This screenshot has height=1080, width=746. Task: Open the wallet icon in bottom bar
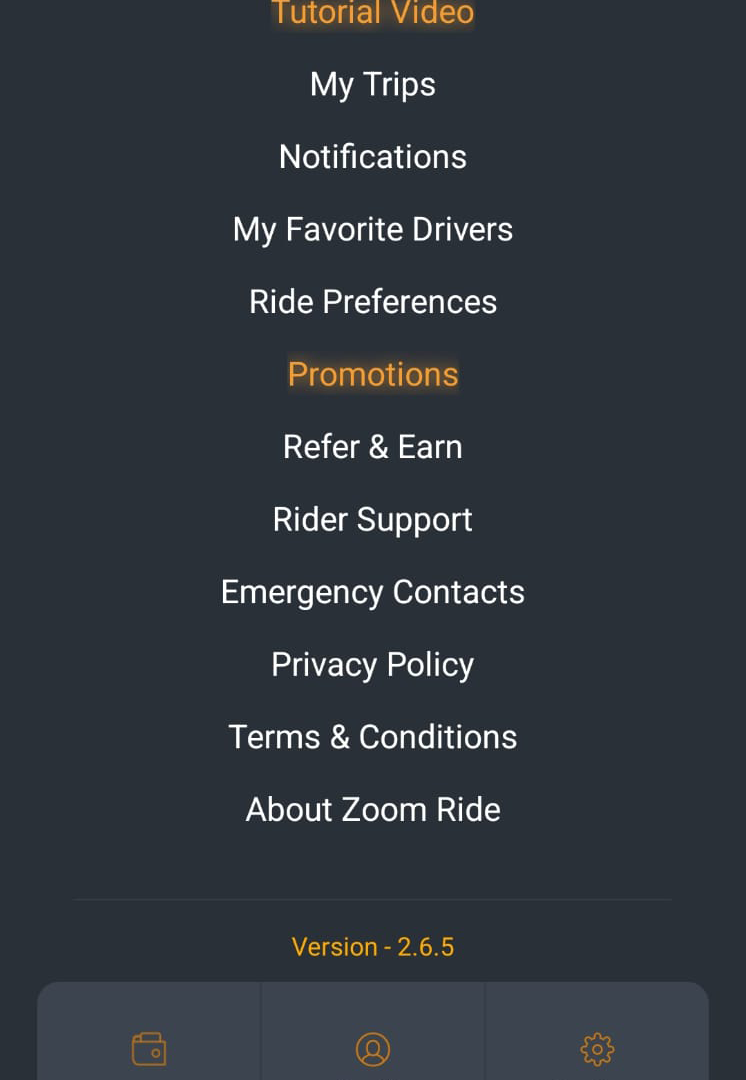(149, 1048)
